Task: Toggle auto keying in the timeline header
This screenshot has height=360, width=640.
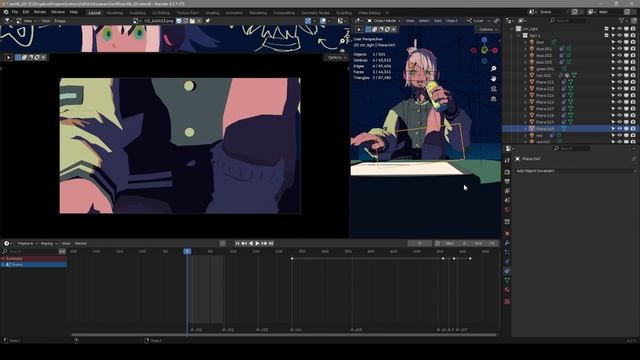Action: coord(222,243)
